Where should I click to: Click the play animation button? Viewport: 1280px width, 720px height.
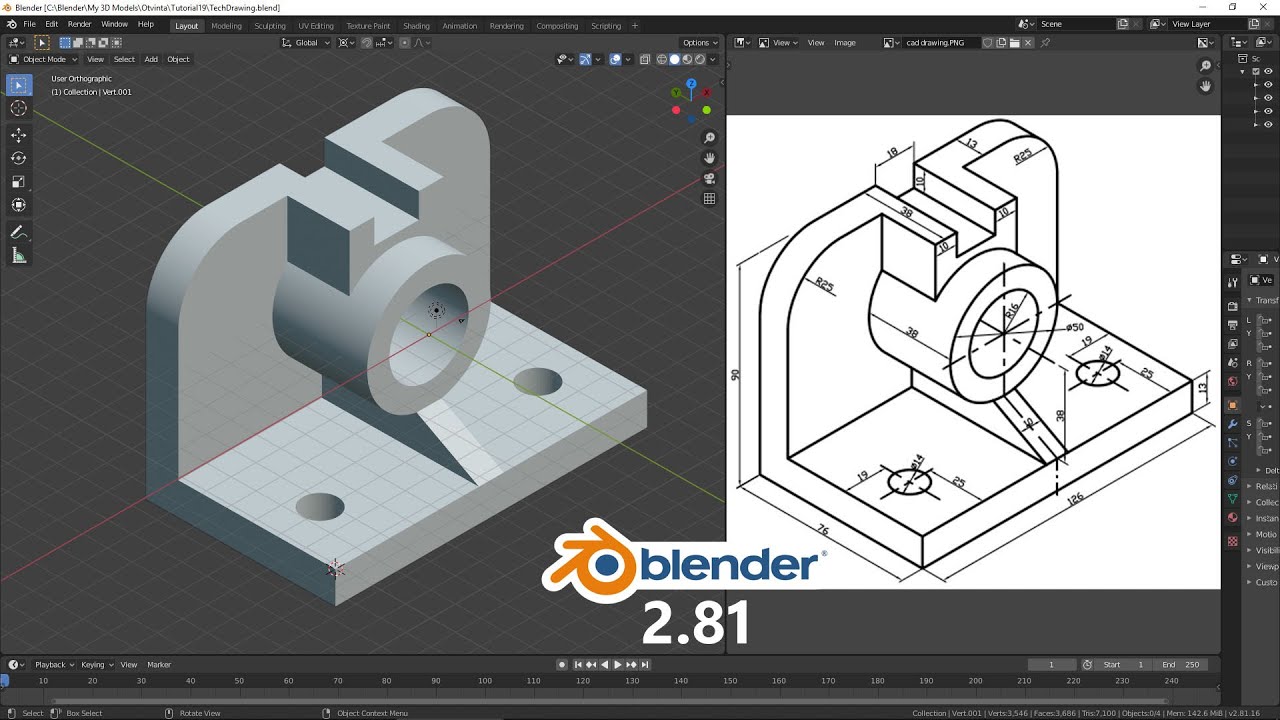(x=617, y=665)
